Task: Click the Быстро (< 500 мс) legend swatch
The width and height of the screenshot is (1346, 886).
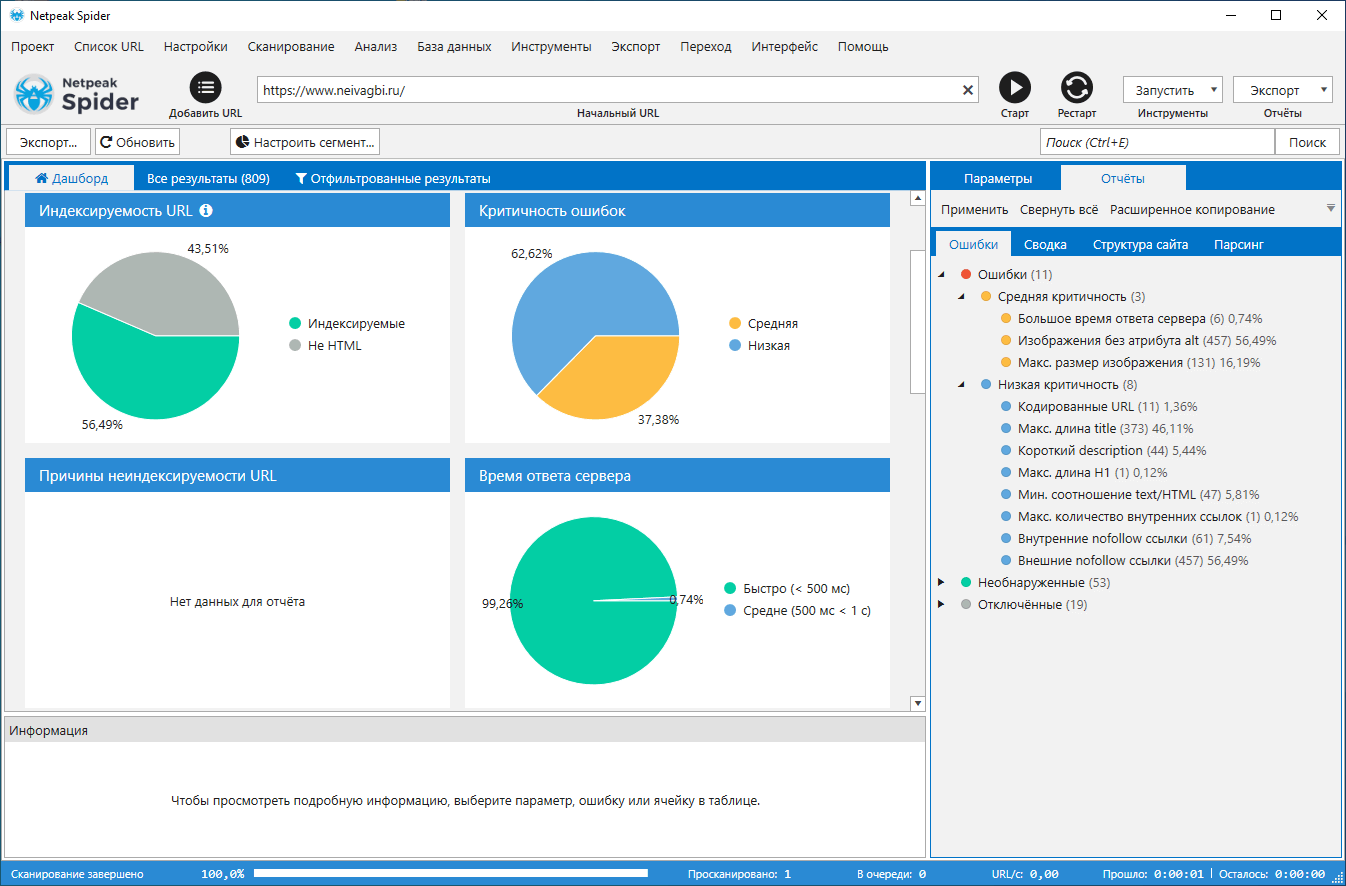Action: point(730,588)
